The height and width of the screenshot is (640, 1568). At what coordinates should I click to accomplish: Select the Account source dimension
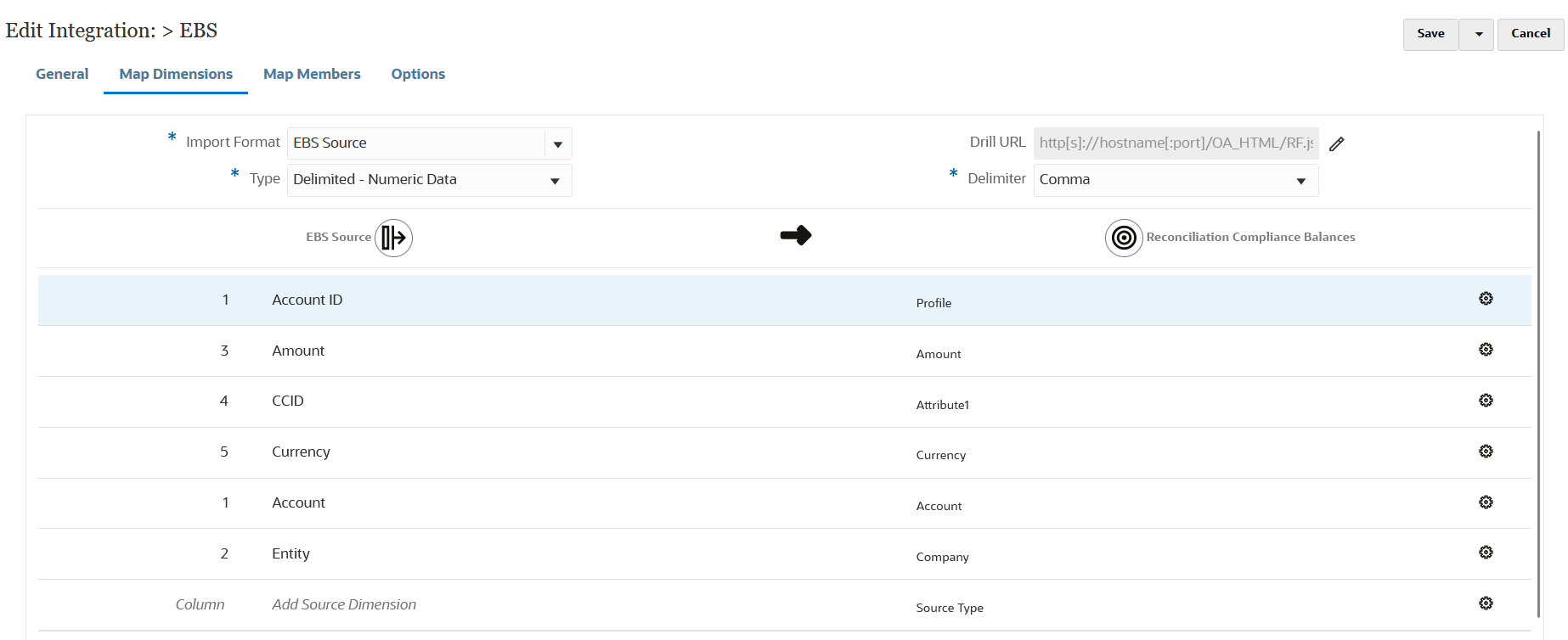click(x=298, y=502)
